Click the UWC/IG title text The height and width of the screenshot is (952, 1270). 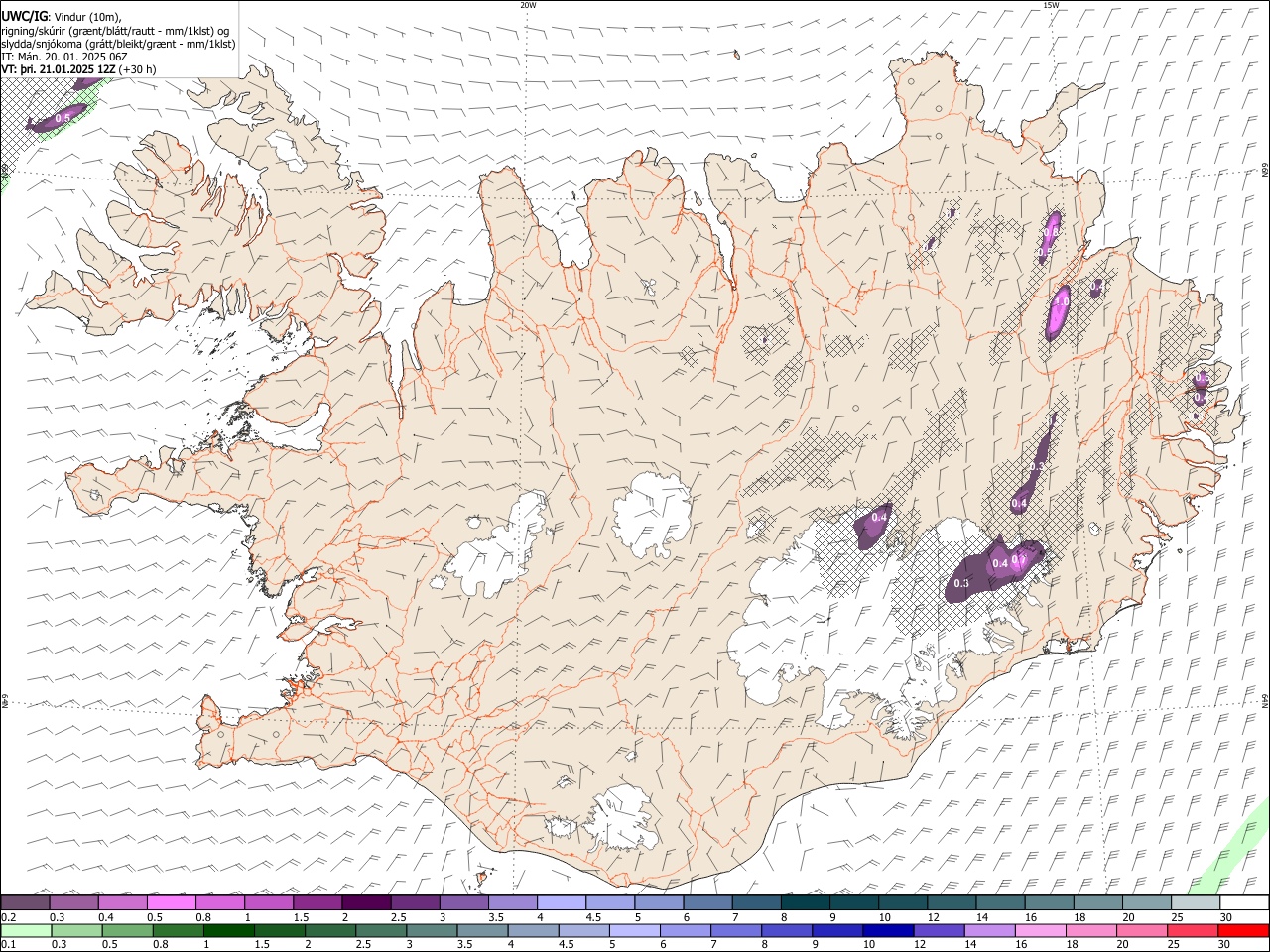pos(24,15)
